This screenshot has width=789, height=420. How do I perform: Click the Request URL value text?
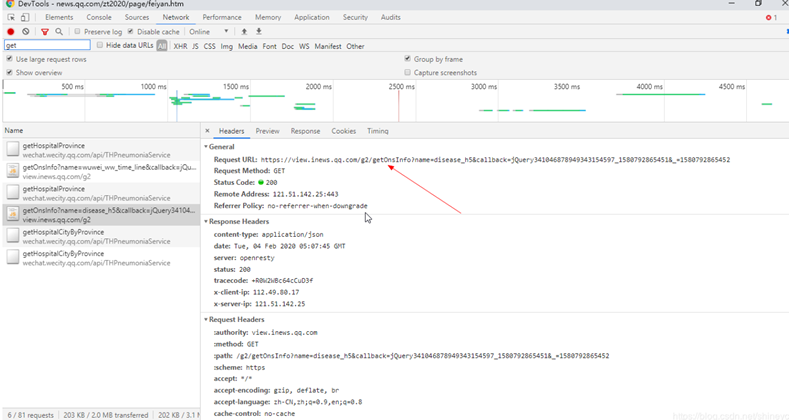495,160
